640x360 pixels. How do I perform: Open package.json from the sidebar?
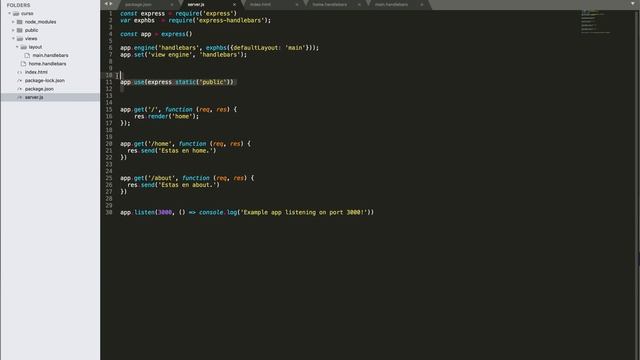coord(39,89)
